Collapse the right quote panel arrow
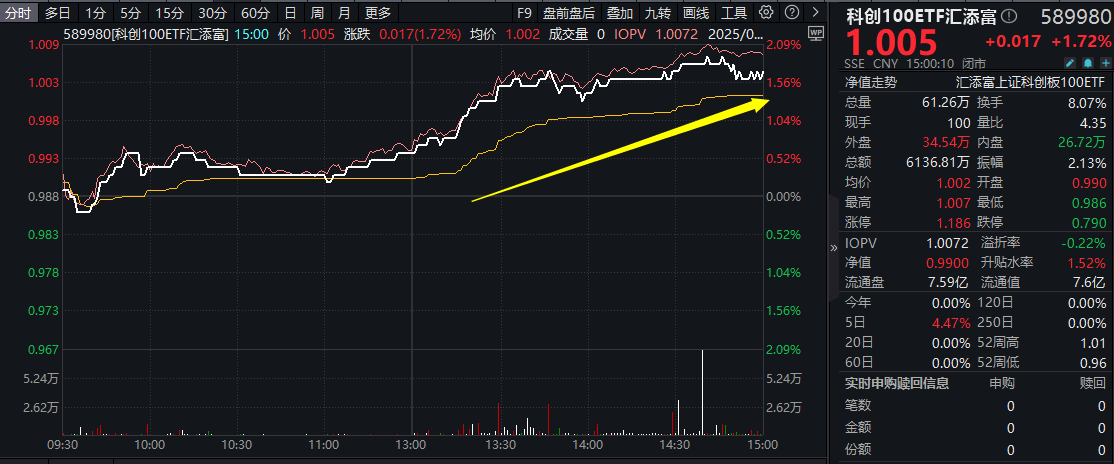This screenshot has width=1114, height=464. tap(834, 247)
